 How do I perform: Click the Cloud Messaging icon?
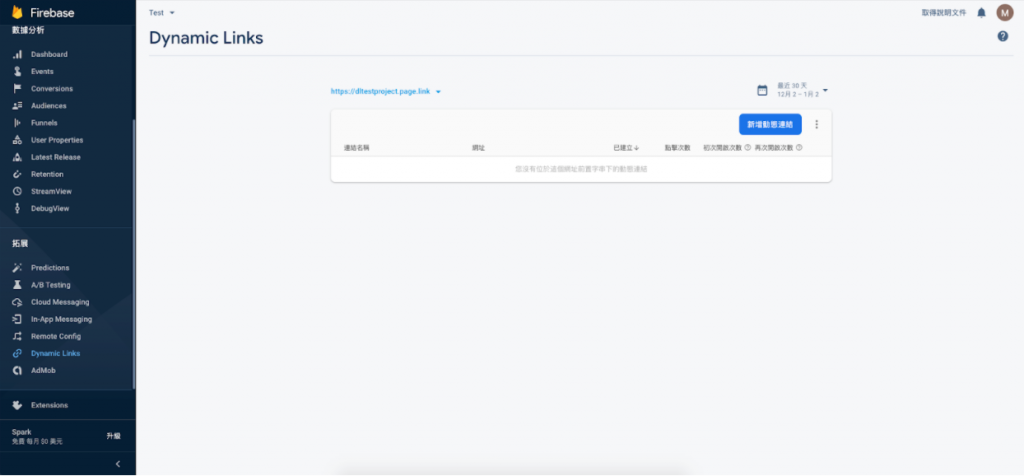pos(18,302)
